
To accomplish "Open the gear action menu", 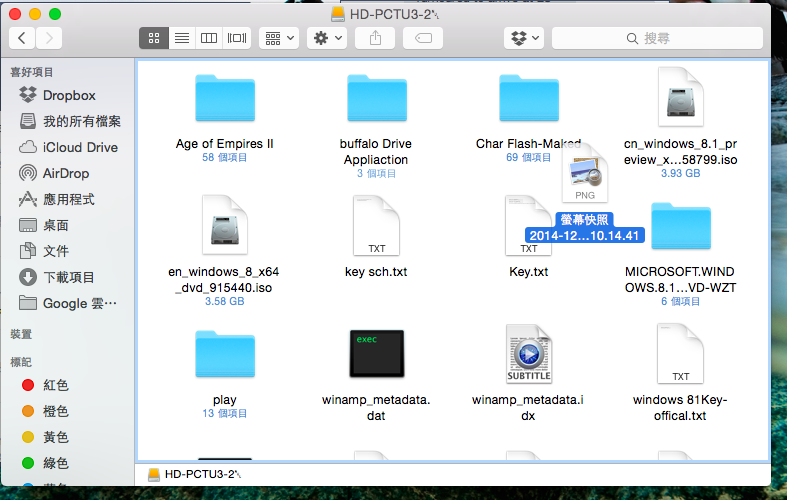I will click(x=327, y=38).
